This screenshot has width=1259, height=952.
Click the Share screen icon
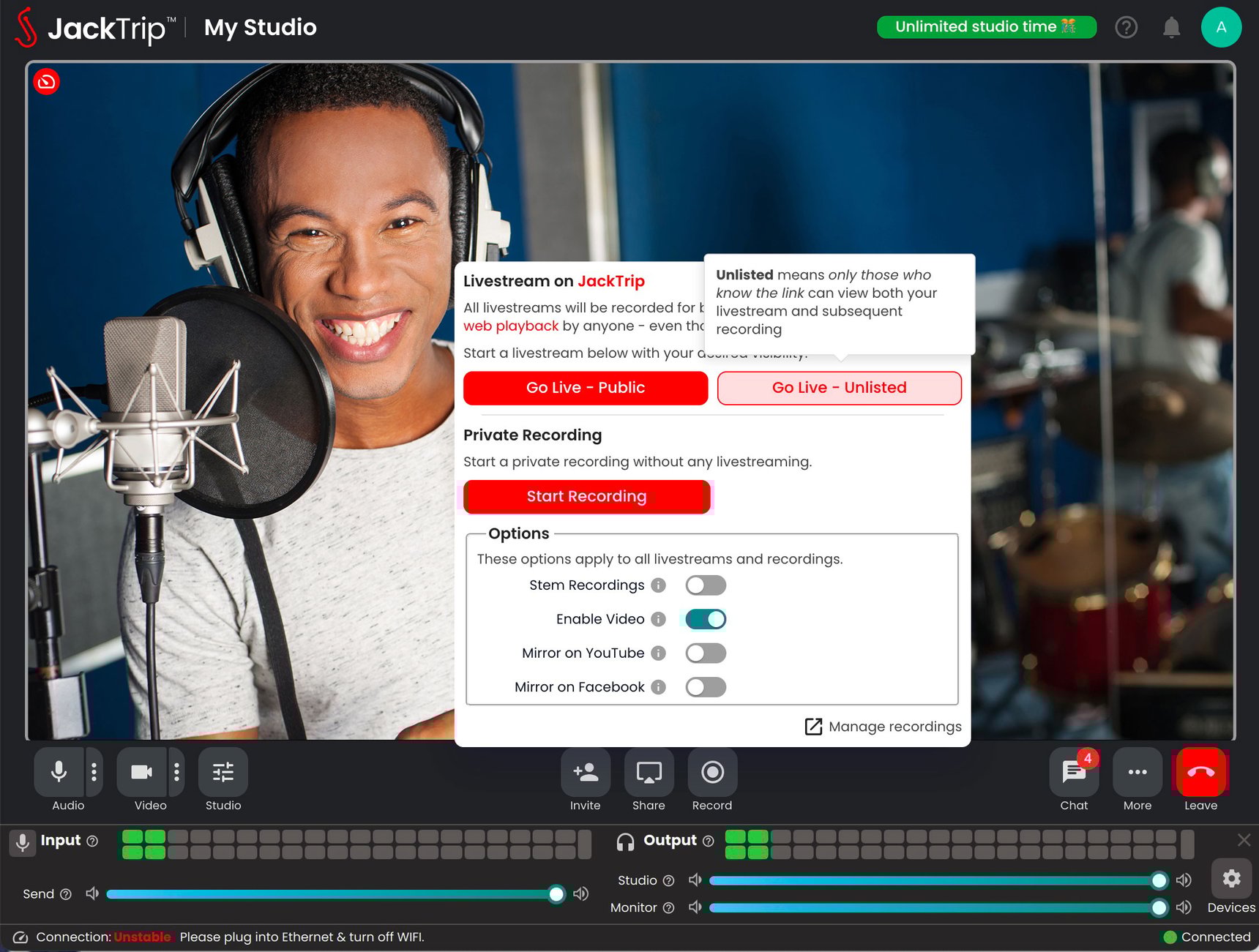pyautogui.click(x=649, y=772)
